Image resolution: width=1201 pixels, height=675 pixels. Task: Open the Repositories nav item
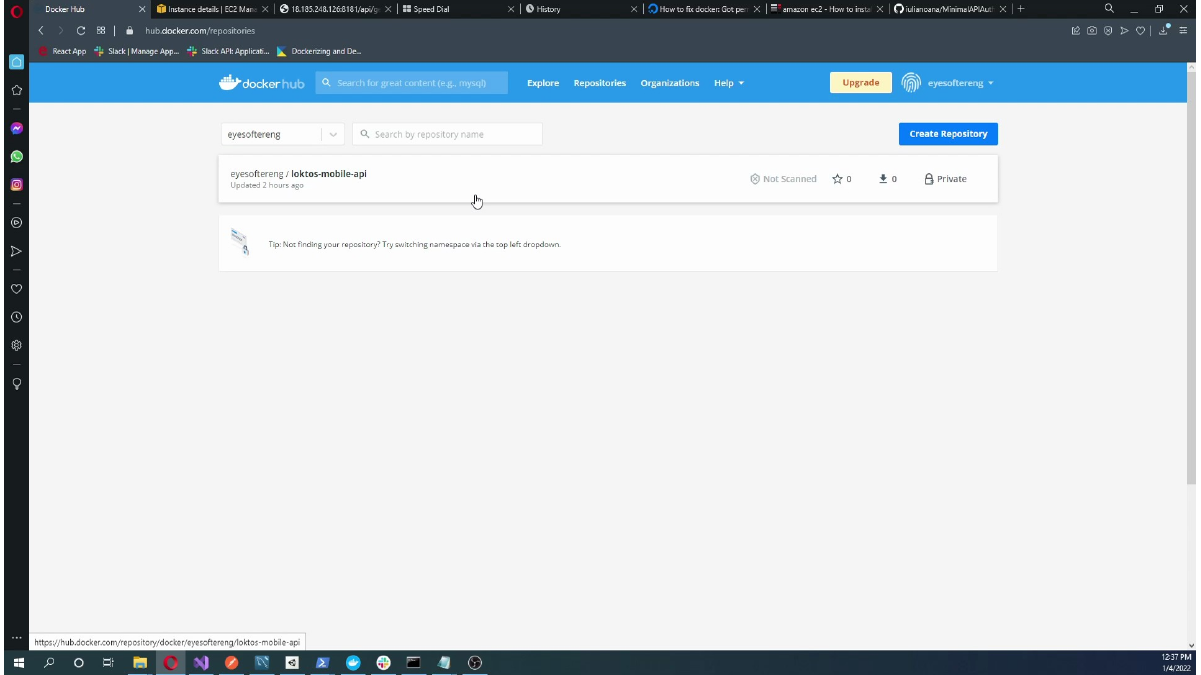pos(600,83)
